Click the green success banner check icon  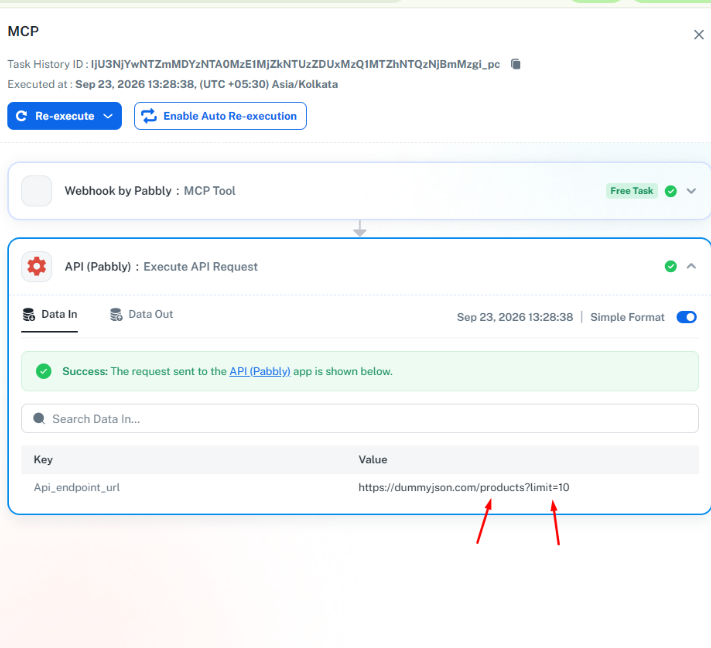(44, 371)
